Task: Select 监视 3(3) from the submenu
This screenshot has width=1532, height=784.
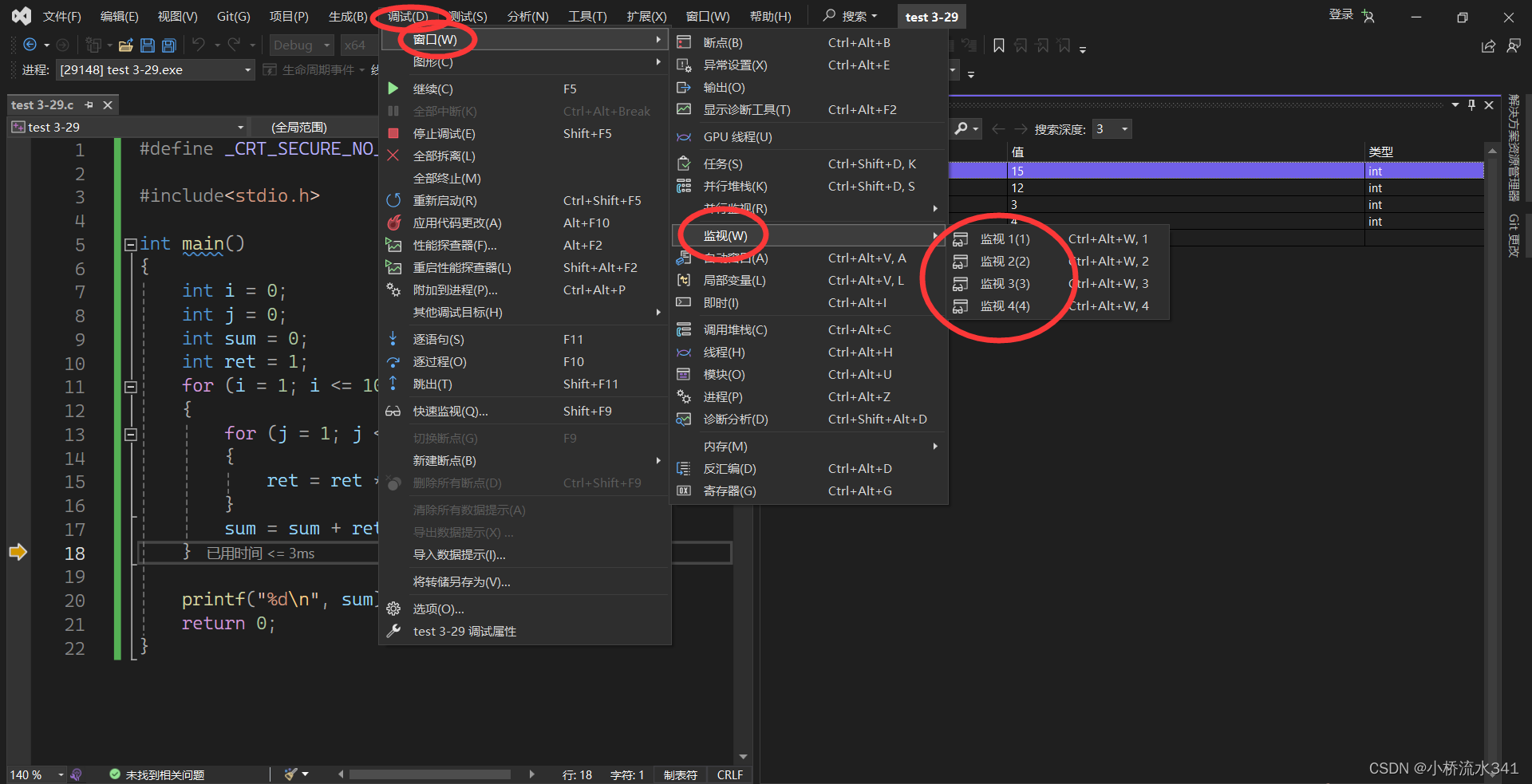Action: (1058, 283)
